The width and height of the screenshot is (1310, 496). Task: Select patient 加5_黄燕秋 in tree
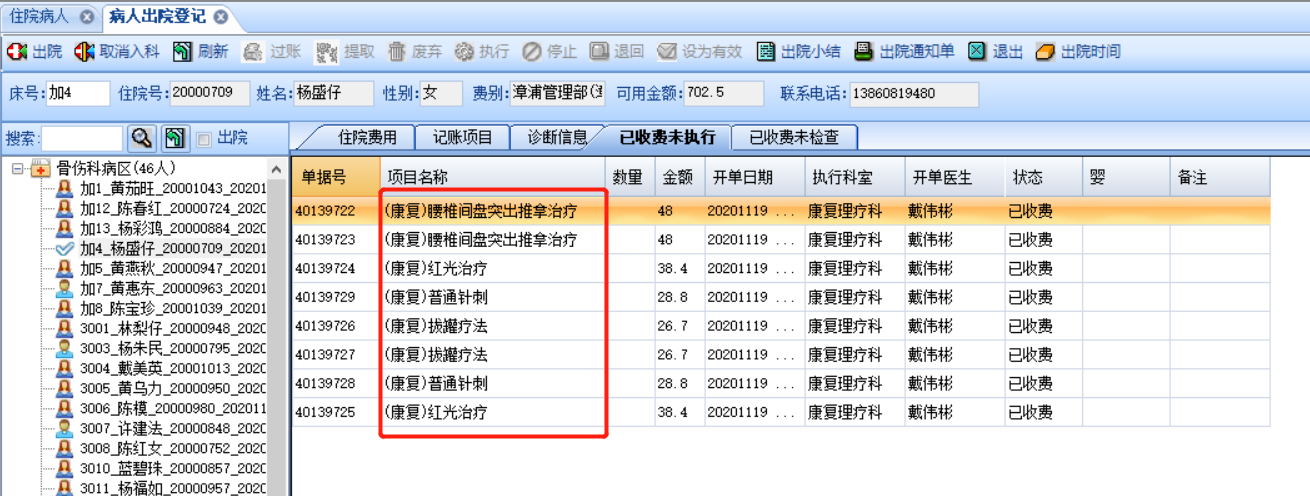[x=173, y=268]
